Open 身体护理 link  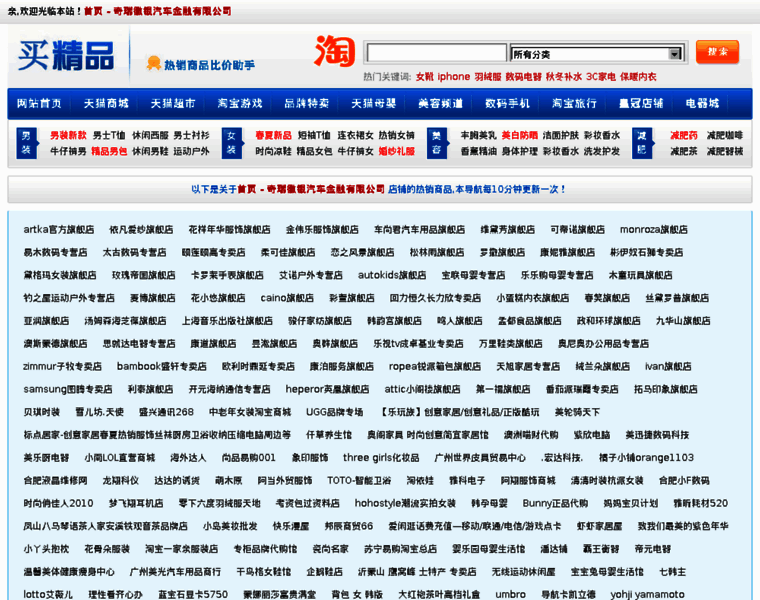coord(520,151)
